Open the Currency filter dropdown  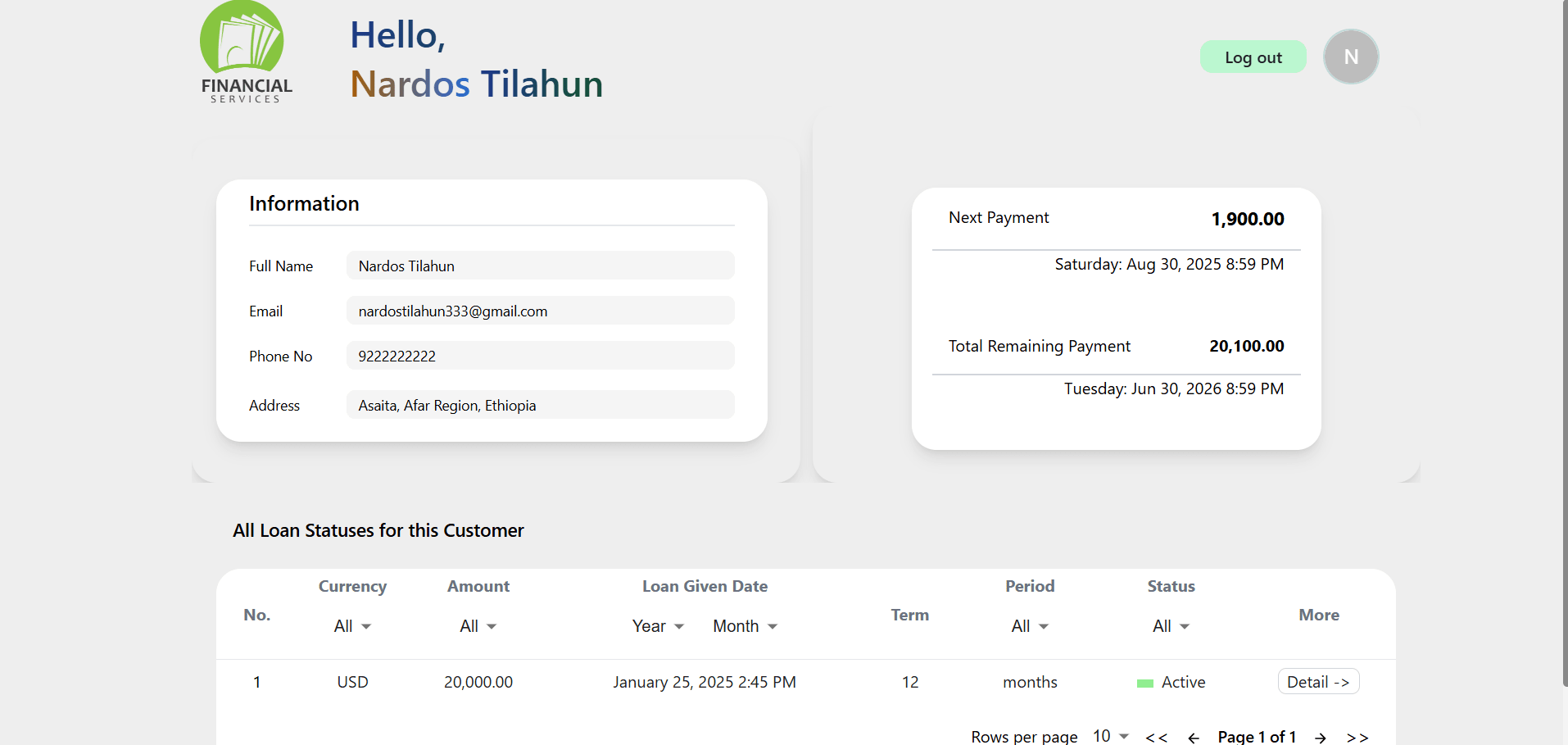351,625
